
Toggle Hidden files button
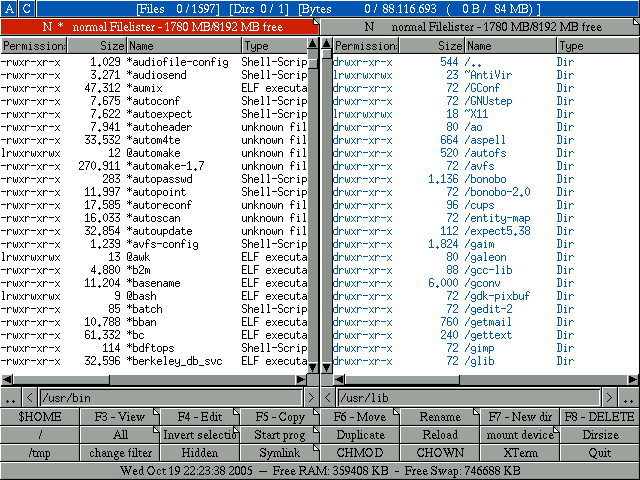tap(200, 453)
